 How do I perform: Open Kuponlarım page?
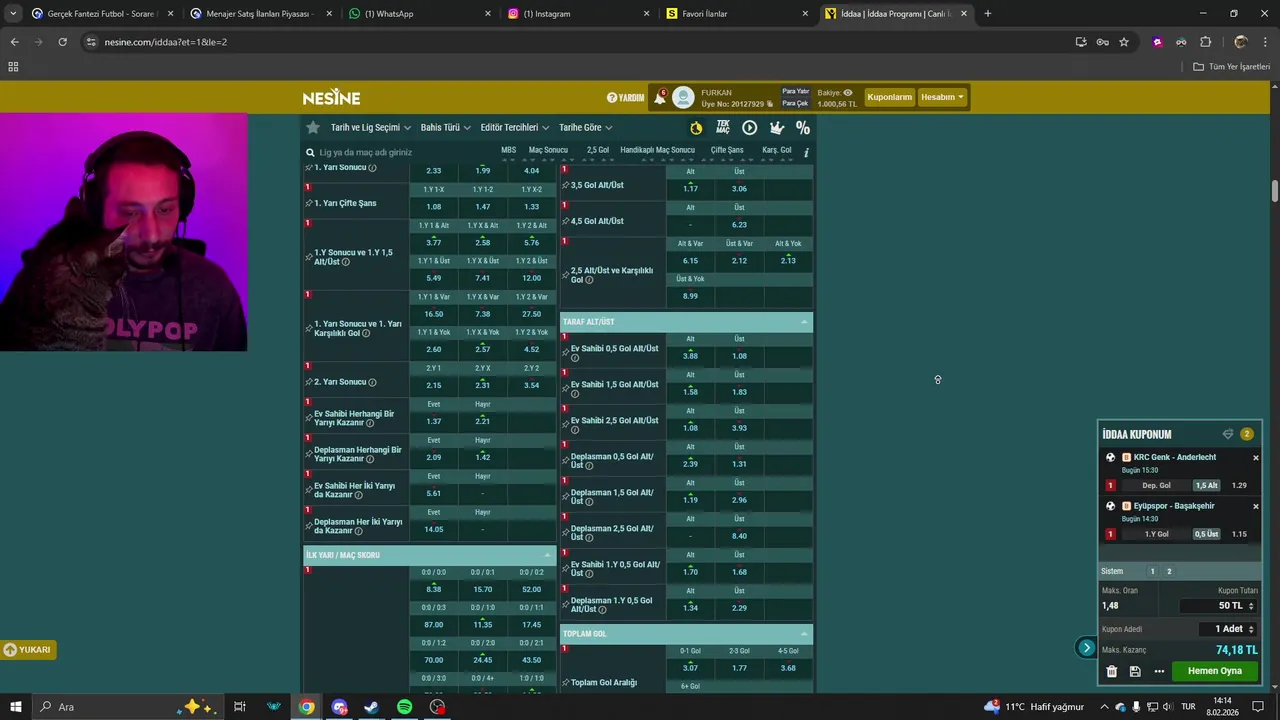tap(889, 97)
